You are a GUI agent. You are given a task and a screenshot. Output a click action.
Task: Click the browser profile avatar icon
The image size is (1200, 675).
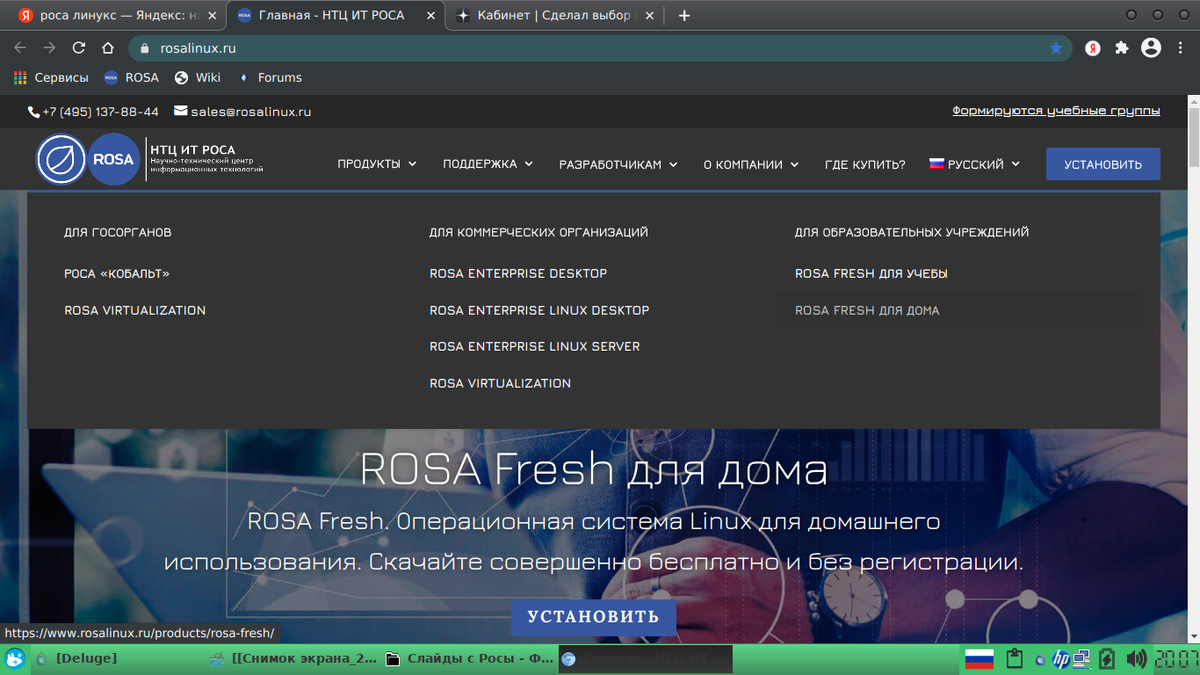tap(1150, 47)
